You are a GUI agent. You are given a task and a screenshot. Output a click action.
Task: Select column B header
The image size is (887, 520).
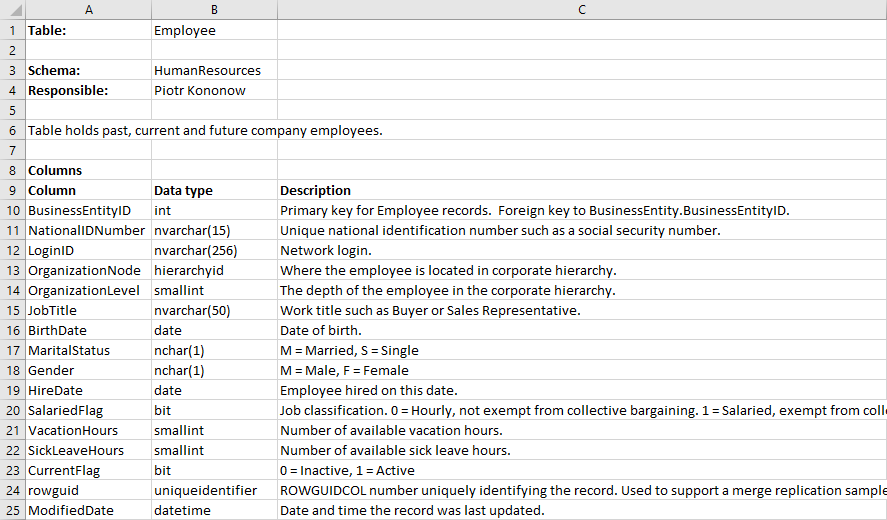click(x=214, y=10)
